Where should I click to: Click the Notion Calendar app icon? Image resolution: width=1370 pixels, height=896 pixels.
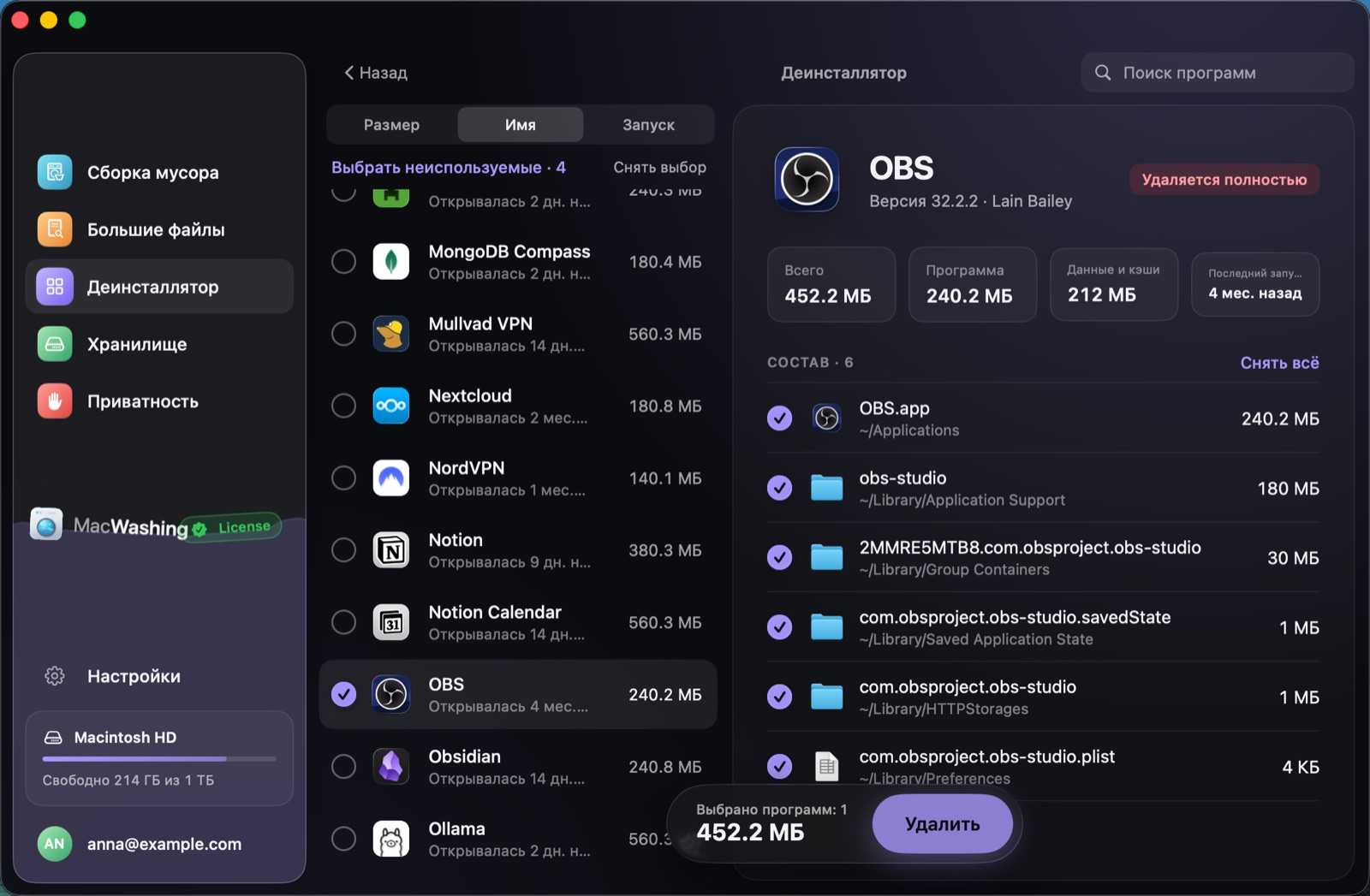[391, 622]
